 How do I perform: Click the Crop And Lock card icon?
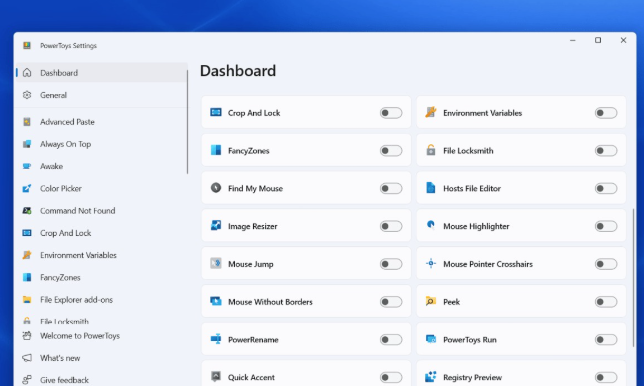(x=216, y=112)
